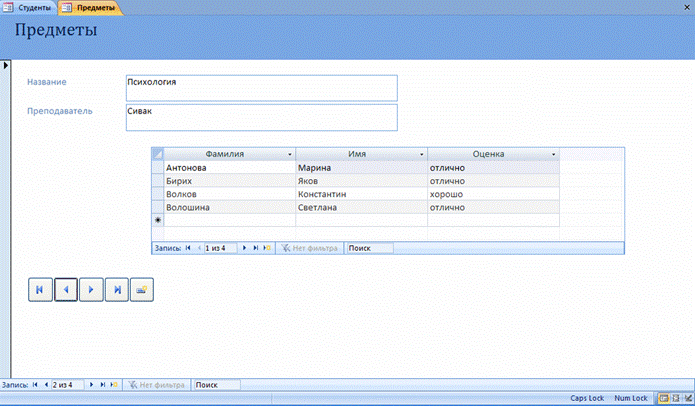The width and height of the screenshot is (695, 406).
Task: Go to next record in bottom main navigator
Action: click(x=91, y=385)
